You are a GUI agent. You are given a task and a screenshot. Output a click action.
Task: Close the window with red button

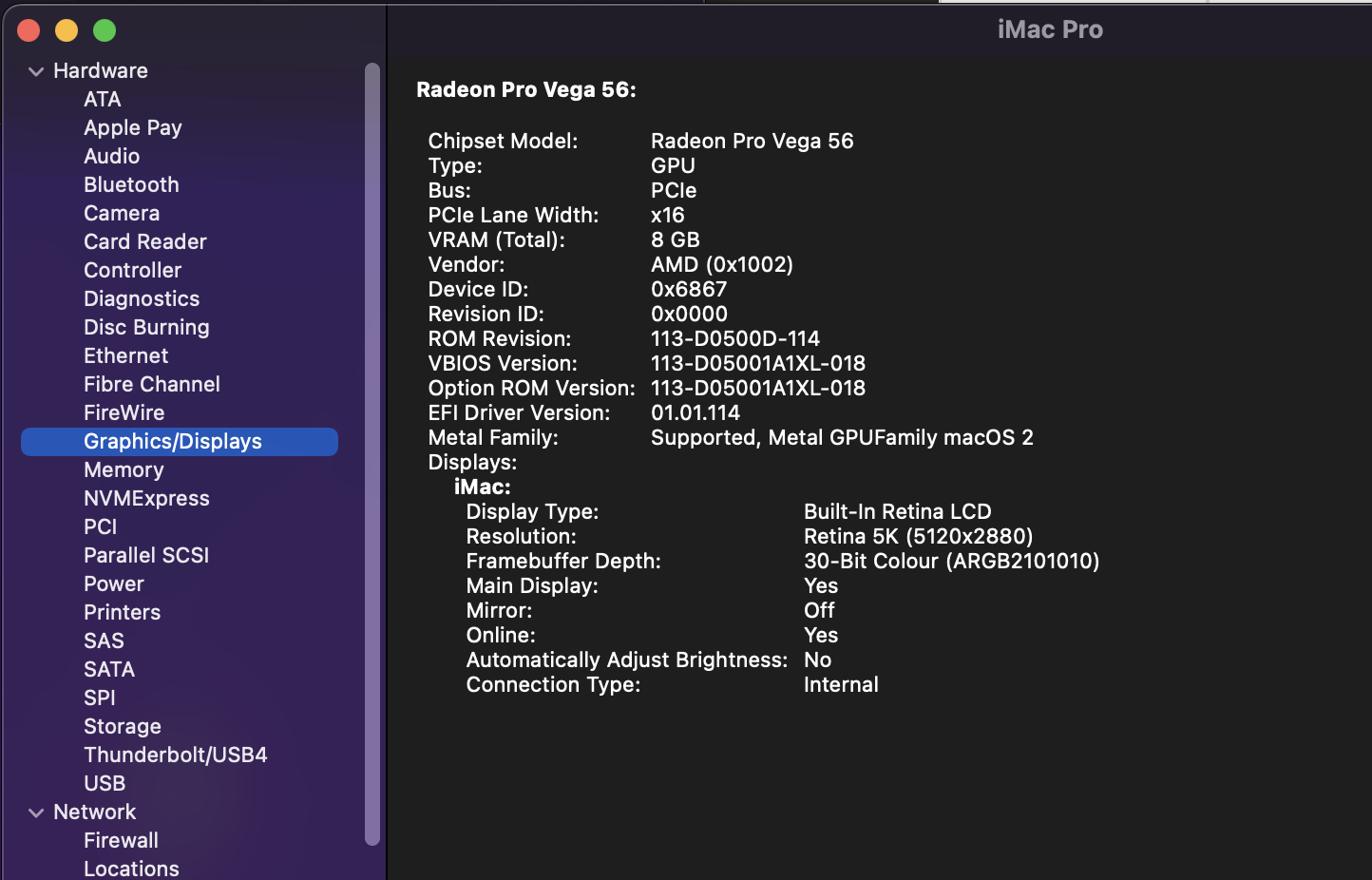(x=29, y=30)
